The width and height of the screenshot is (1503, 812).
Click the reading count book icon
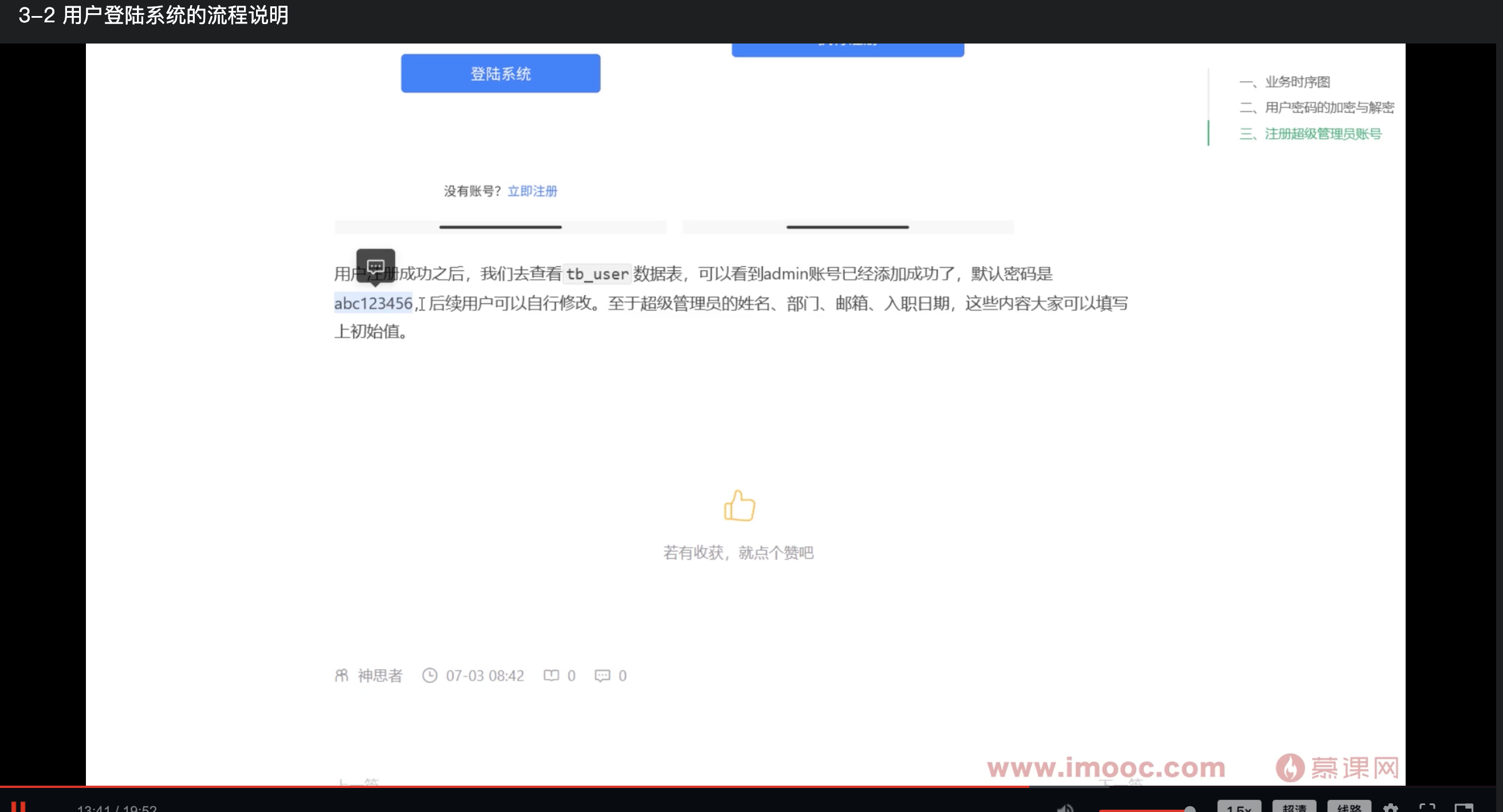click(551, 676)
